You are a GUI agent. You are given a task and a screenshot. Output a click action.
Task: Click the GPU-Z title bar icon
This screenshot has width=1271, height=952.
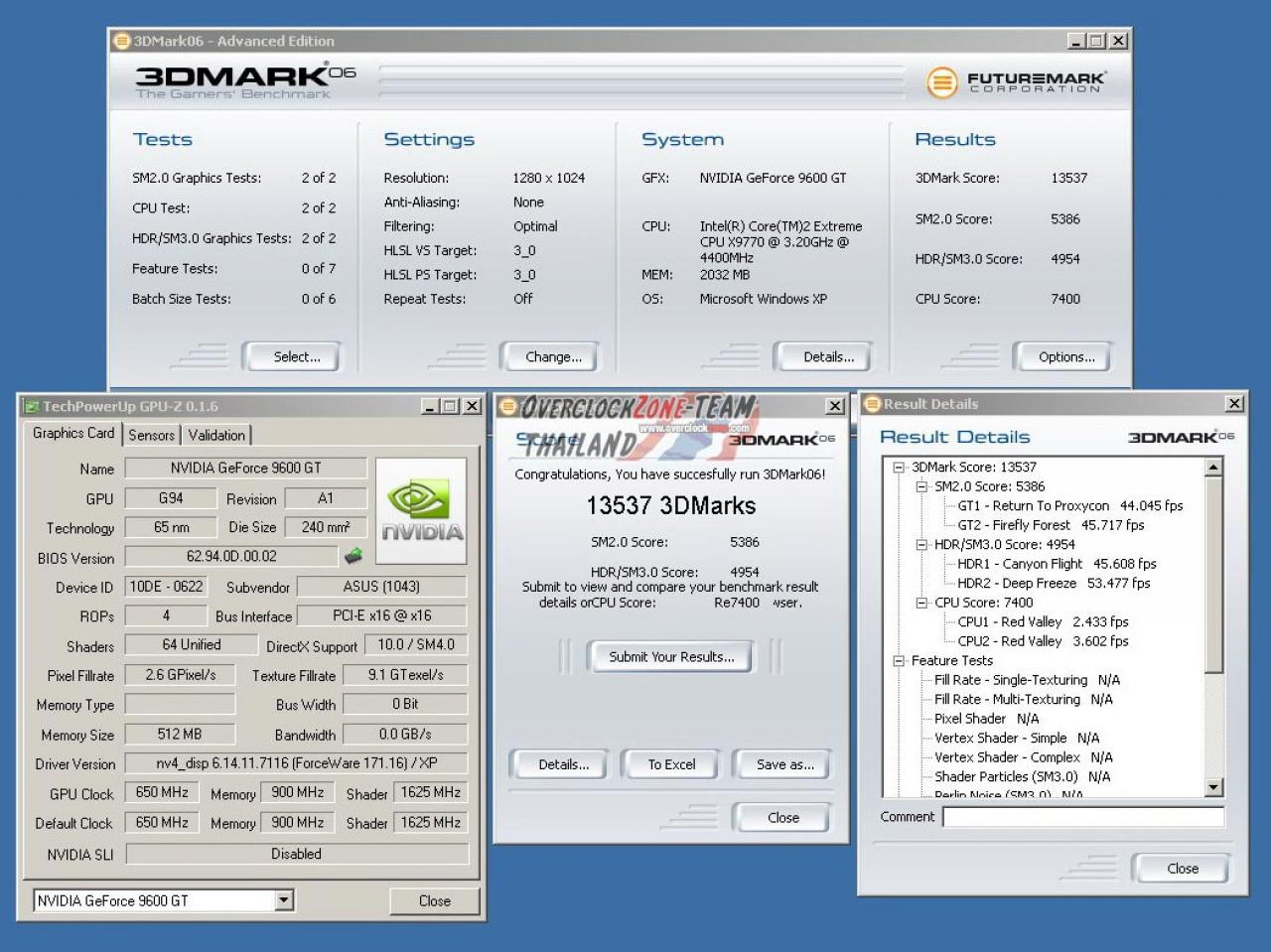[32, 406]
